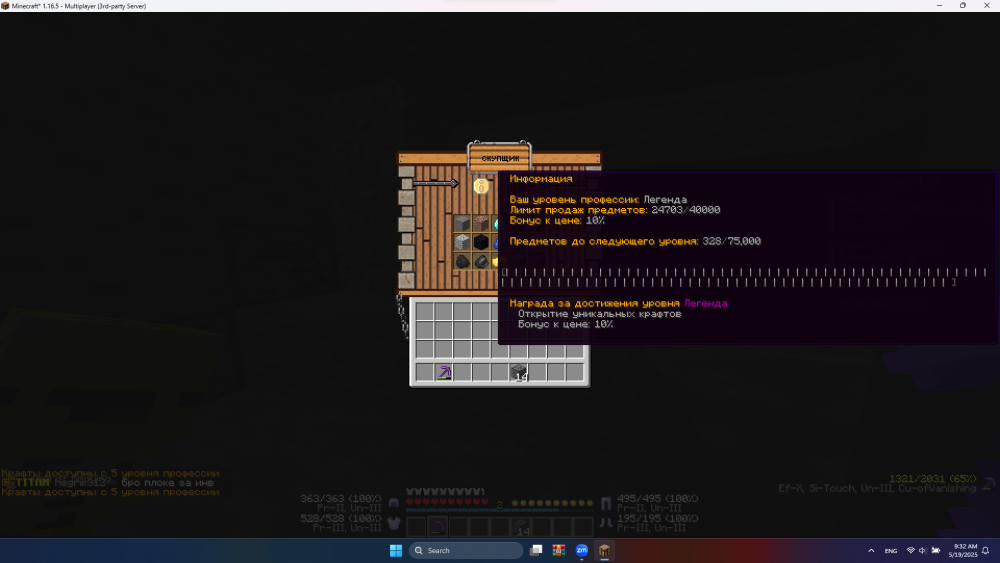Screen dimensions: 1000x563
Task: Click the СКУПЩИК sign title
Action: click(x=500, y=158)
